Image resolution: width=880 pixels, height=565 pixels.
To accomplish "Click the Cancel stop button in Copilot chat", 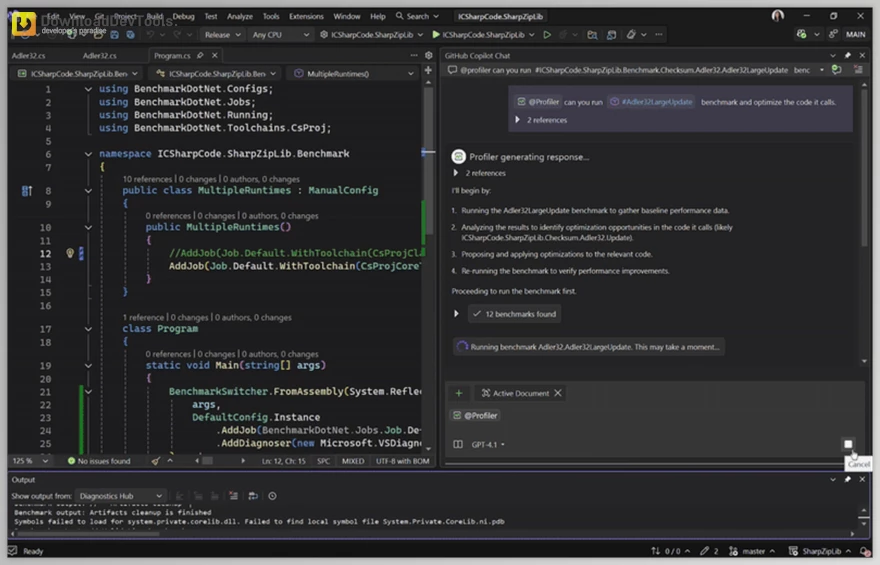I will 848,444.
